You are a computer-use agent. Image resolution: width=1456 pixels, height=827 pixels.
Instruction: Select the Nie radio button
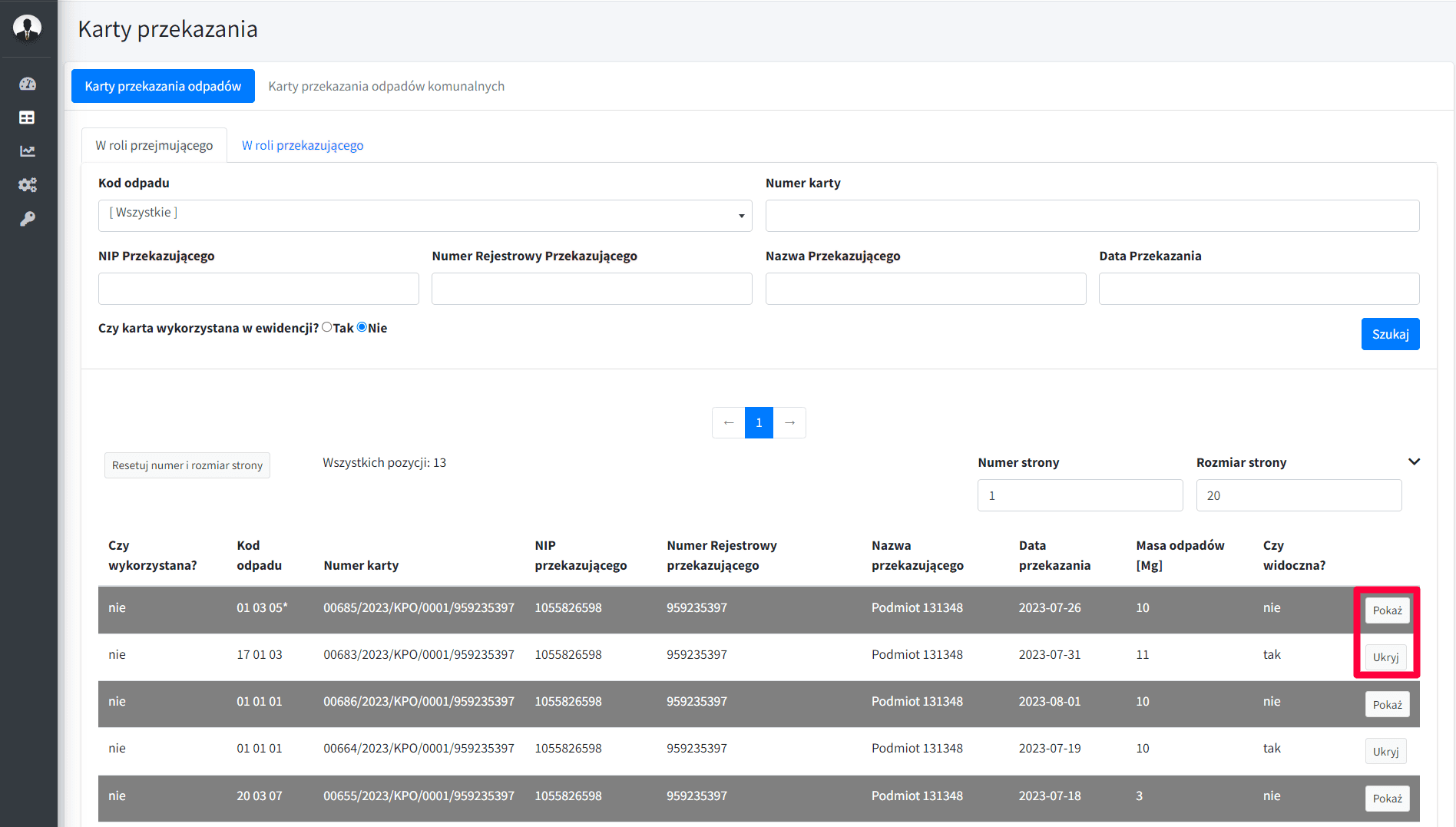[x=362, y=327]
